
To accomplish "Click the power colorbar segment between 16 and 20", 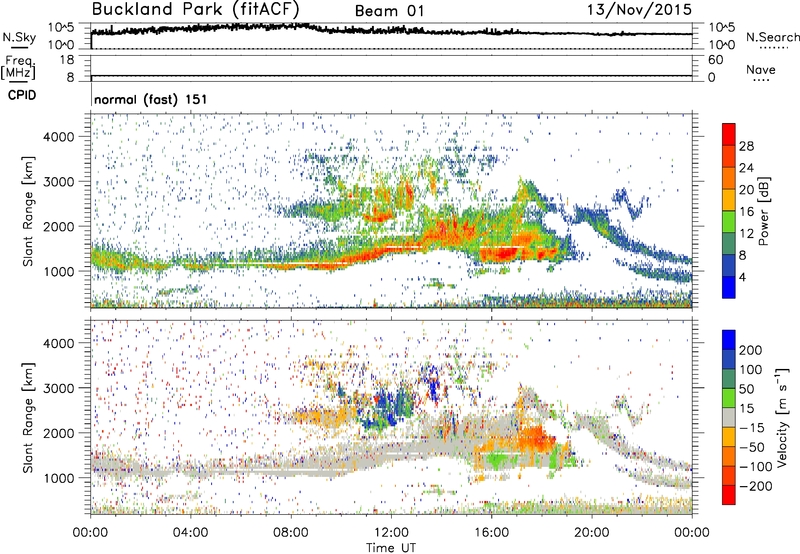I will click(729, 199).
